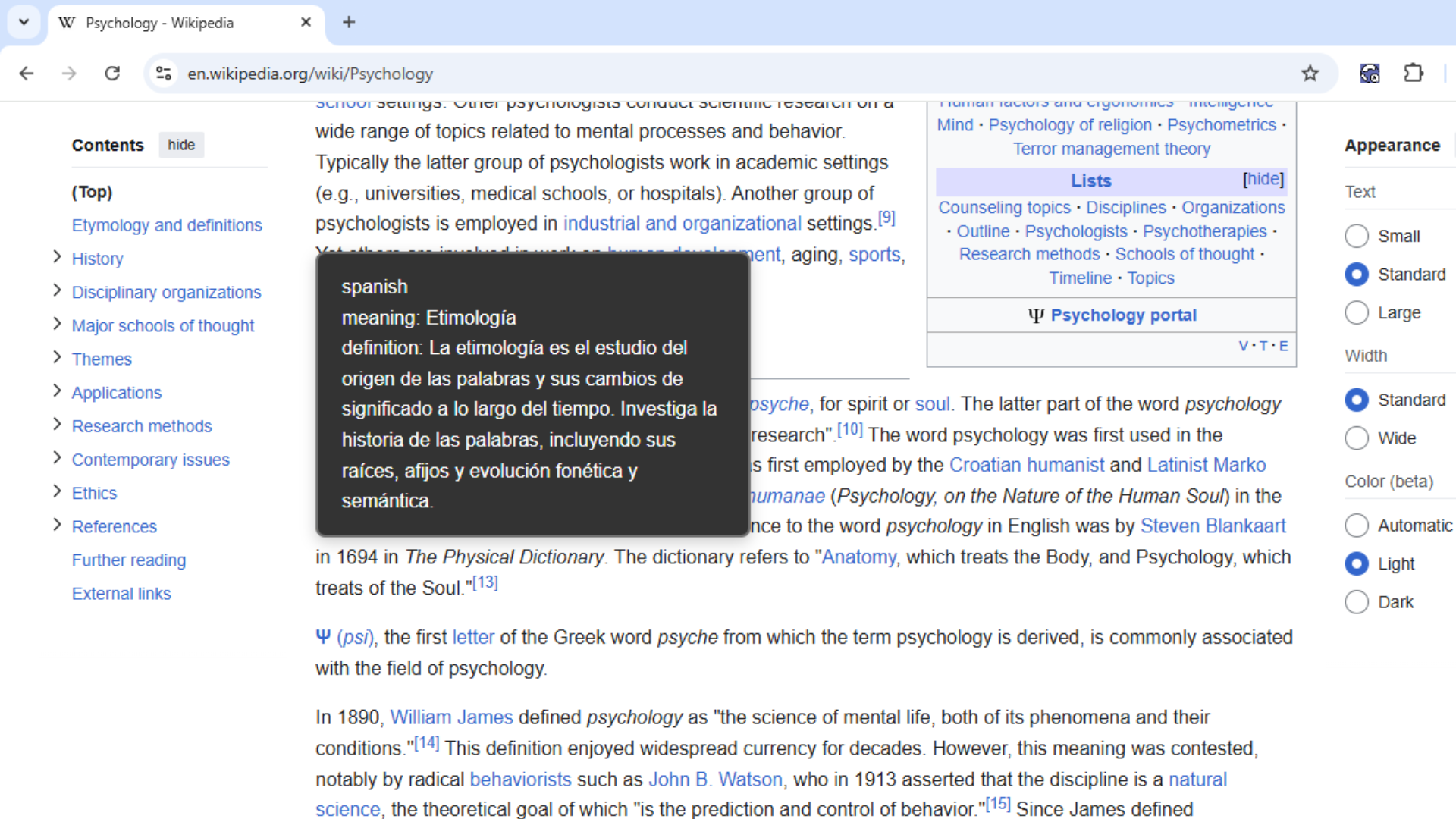
Task: Open the tab search dropdown arrow
Action: click(24, 22)
